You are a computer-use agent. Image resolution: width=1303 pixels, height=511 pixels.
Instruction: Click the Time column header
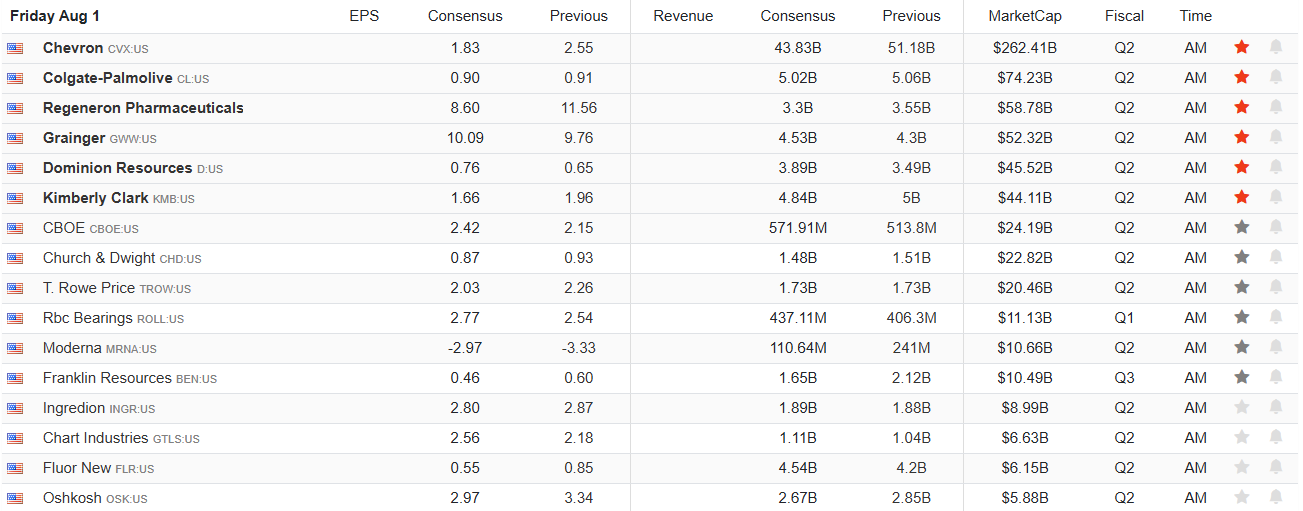(x=1196, y=16)
